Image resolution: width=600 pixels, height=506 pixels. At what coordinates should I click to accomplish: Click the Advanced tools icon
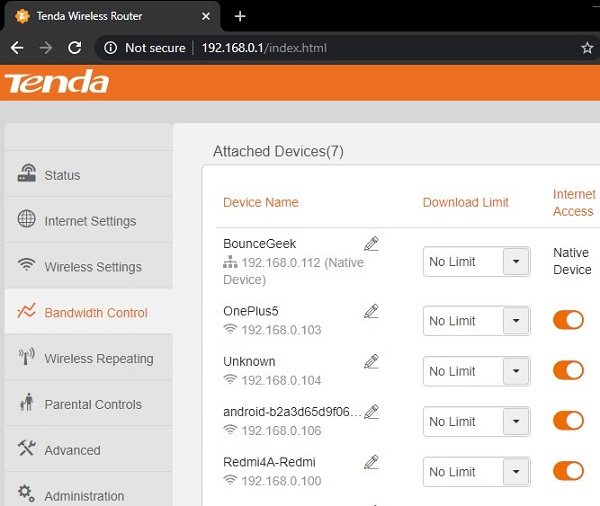click(26, 448)
